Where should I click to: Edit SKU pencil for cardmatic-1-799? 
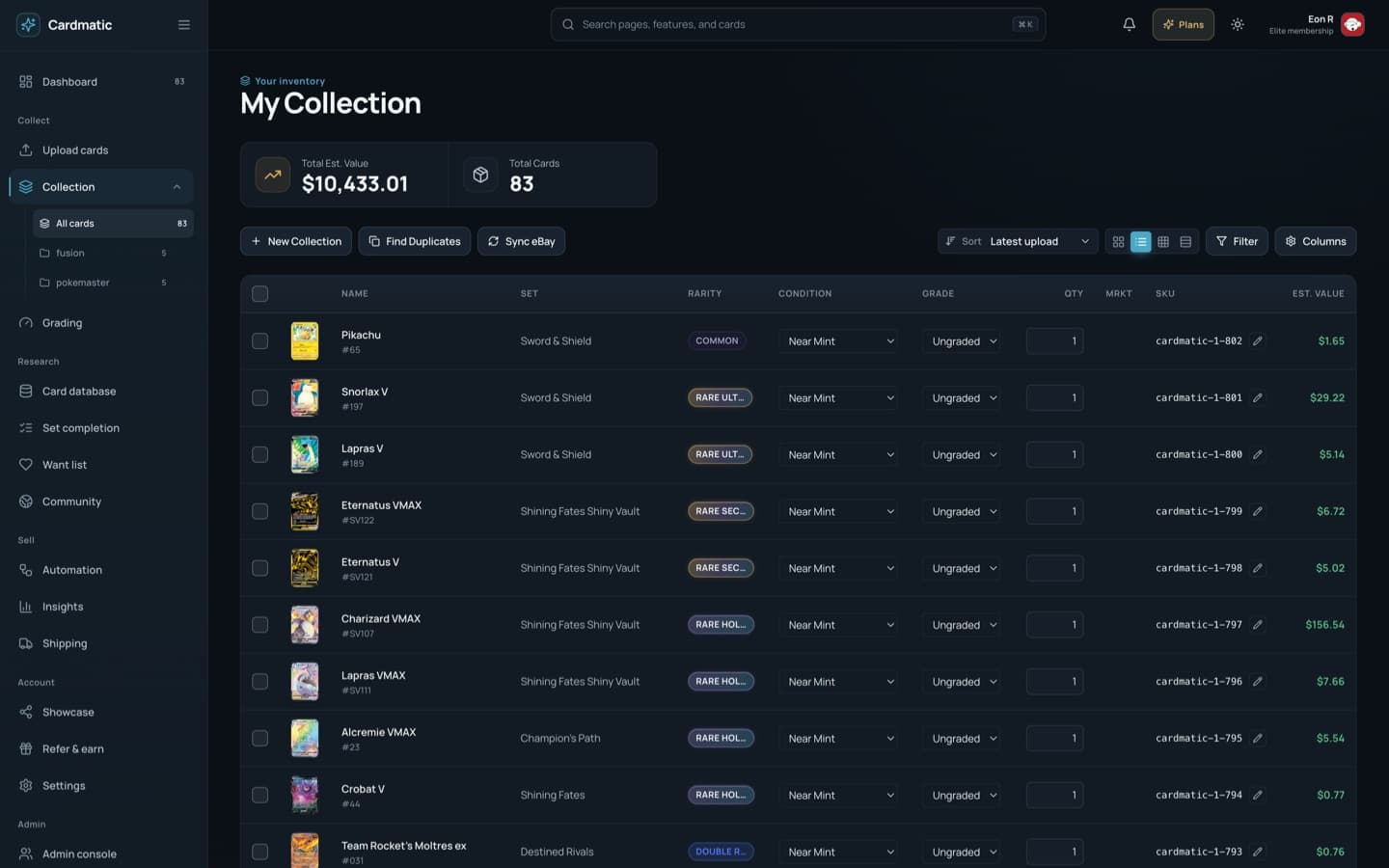coord(1258,511)
